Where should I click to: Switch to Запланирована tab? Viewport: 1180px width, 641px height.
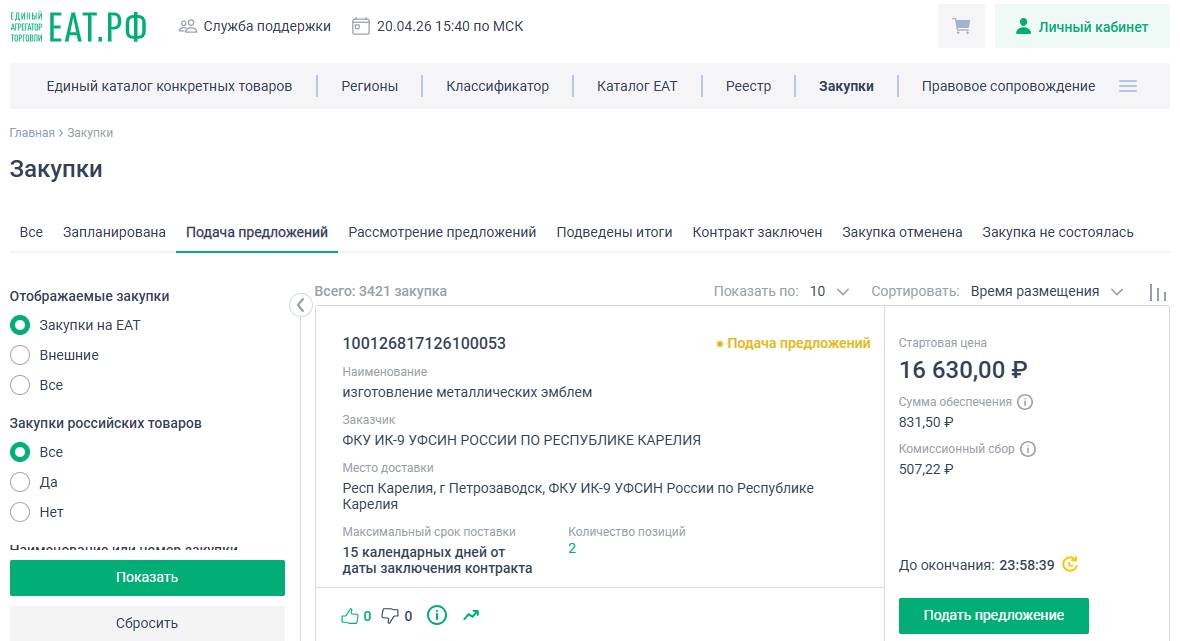(114, 232)
